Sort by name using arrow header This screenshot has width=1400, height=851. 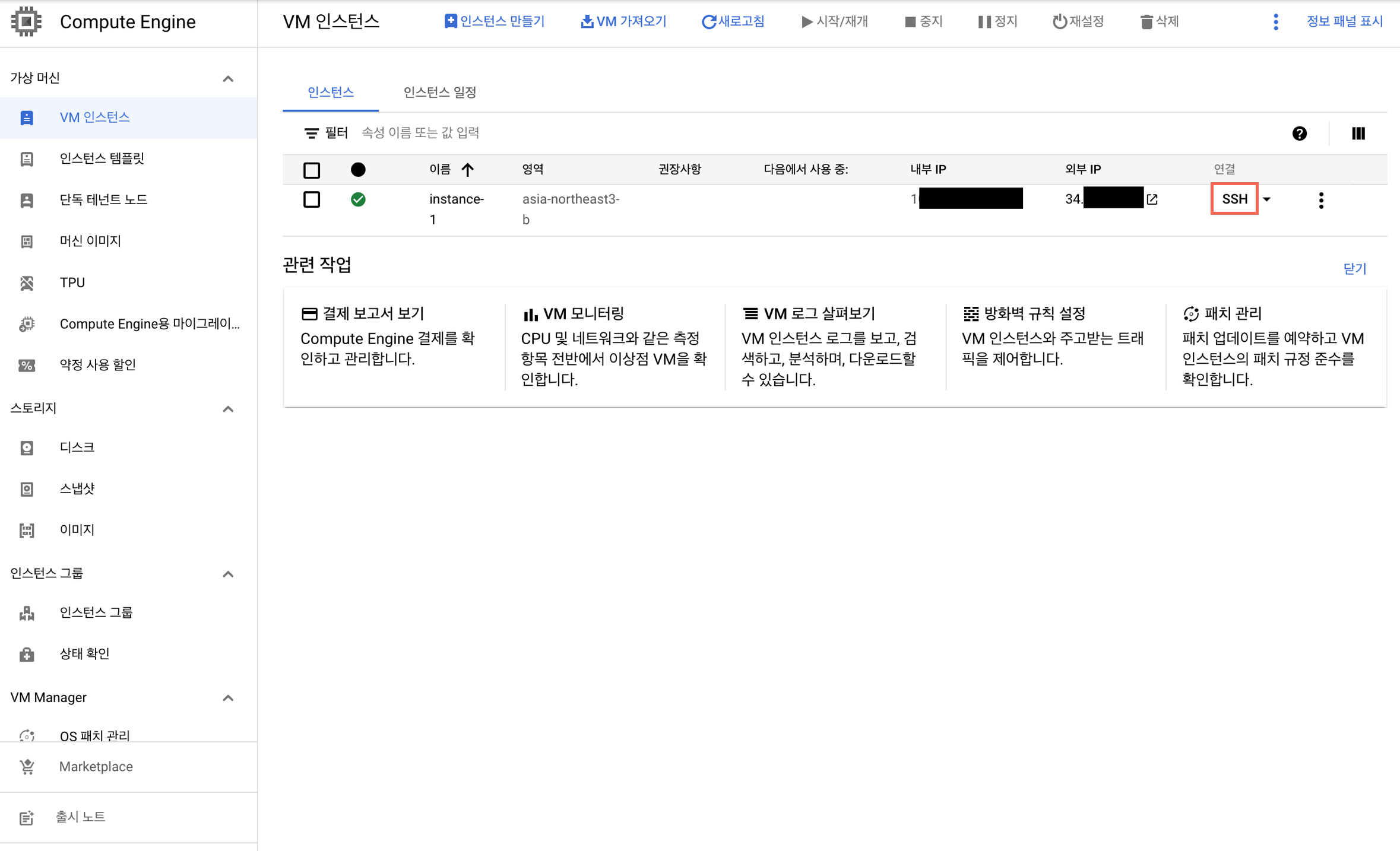[x=468, y=170]
